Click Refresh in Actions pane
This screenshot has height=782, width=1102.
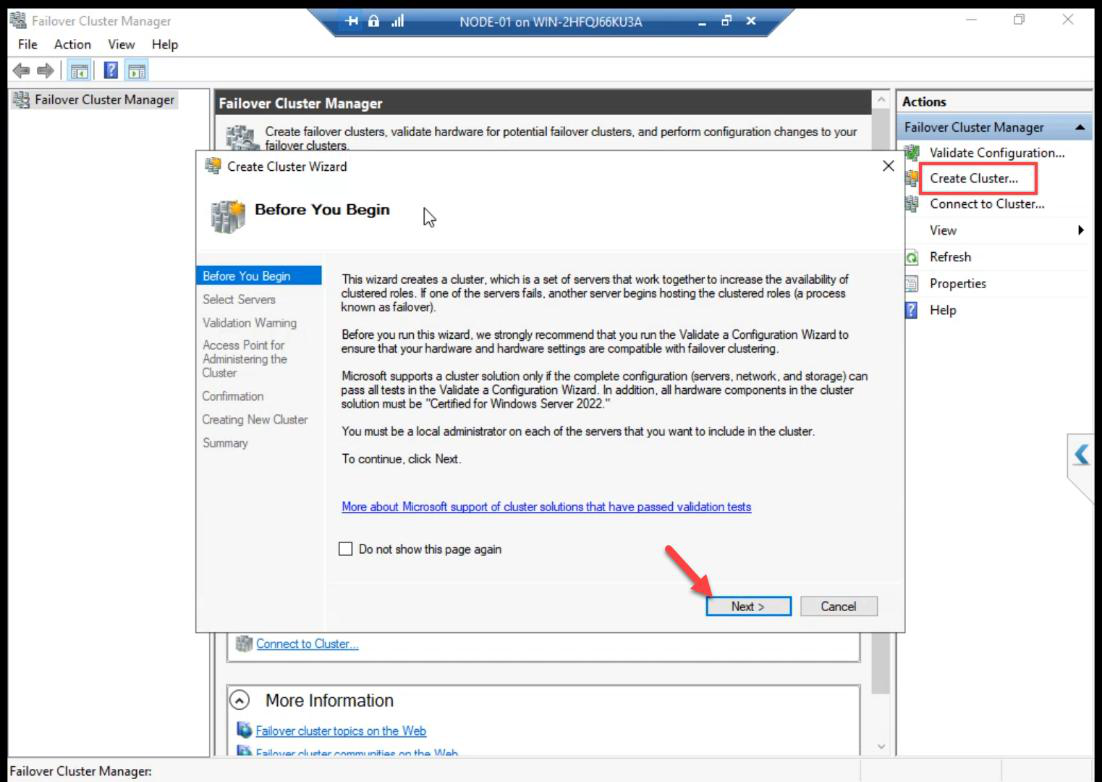(x=950, y=257)
